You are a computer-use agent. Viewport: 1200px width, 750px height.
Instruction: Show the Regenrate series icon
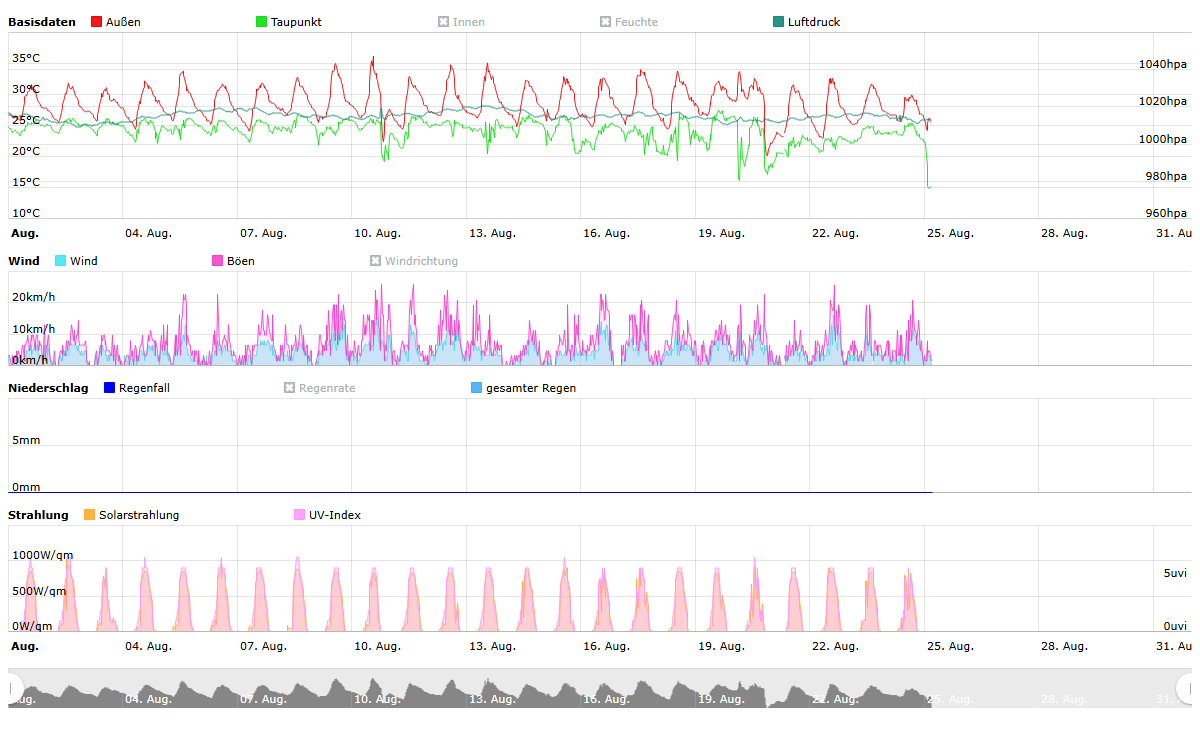tap(290, 388)
